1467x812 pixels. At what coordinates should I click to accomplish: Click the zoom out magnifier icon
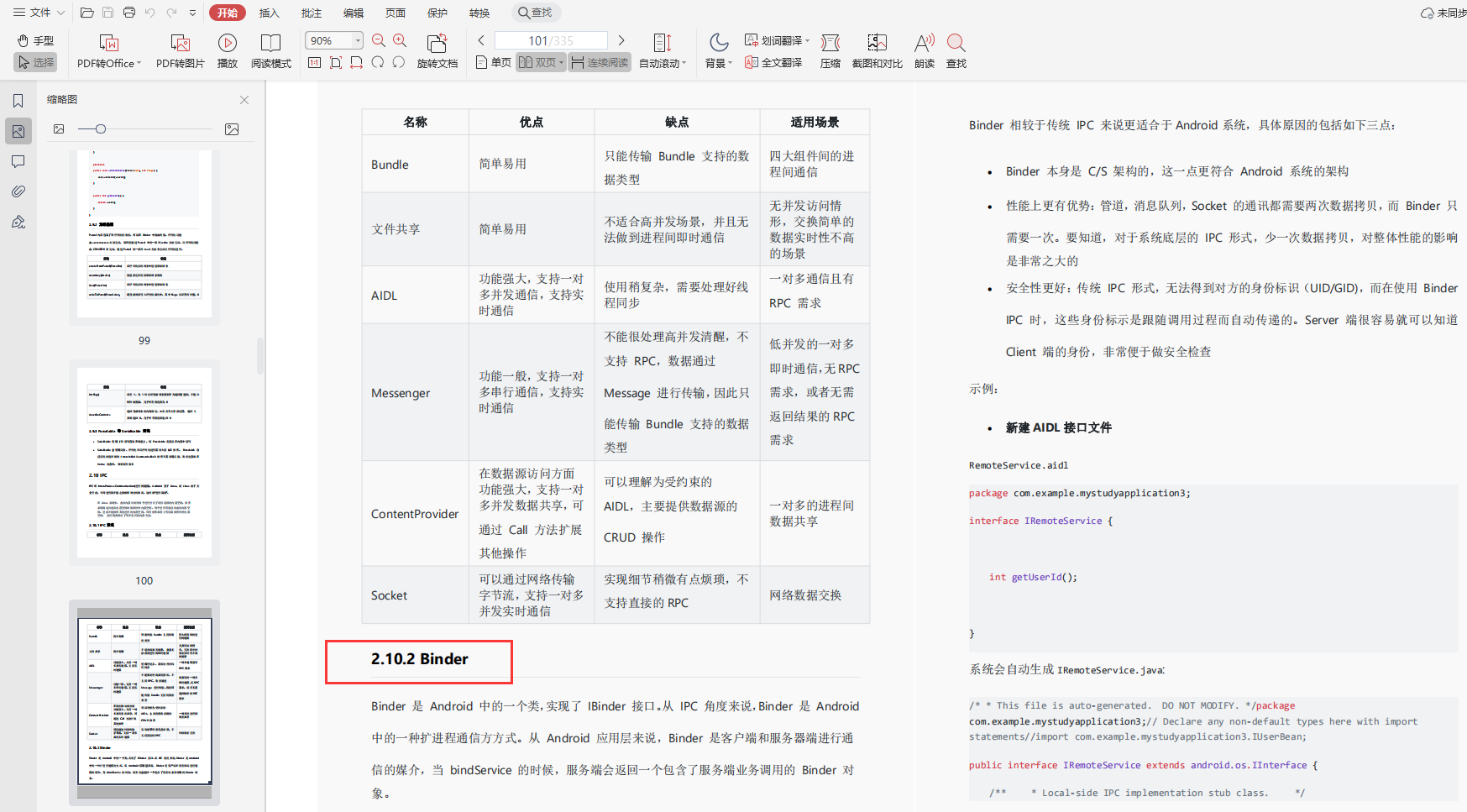[x=379, y=40]
